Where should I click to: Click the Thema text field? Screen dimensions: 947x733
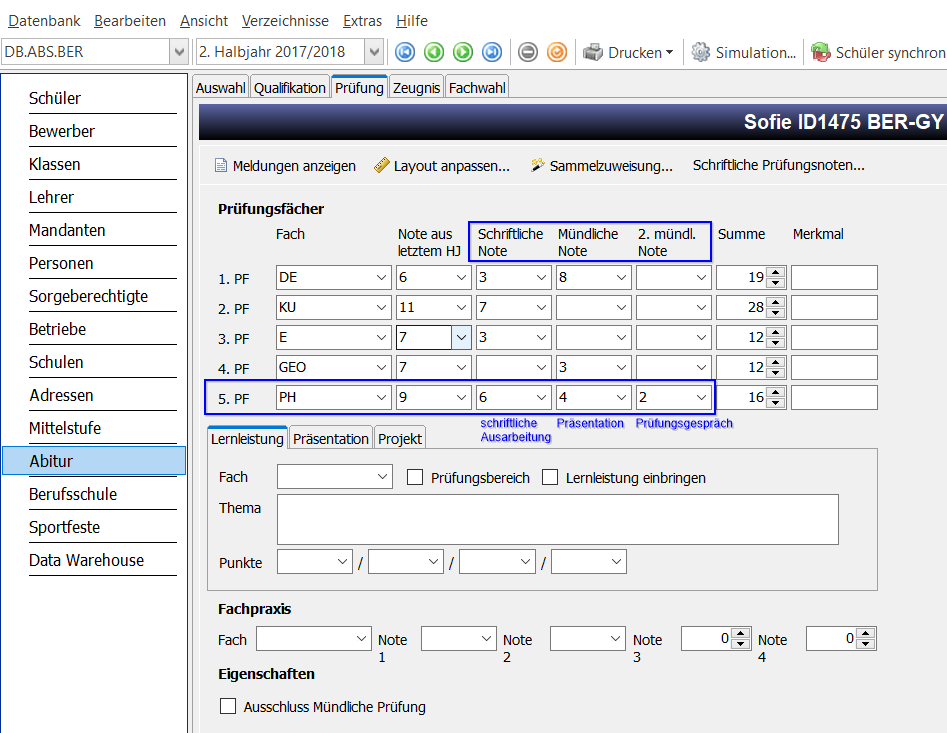pyautogui.click(x=557, y=519)
